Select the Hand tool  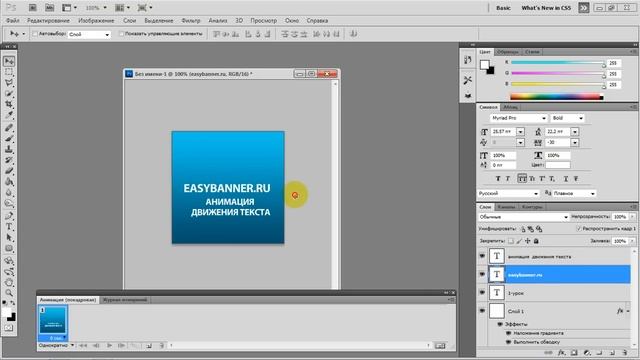click(9, 282)
